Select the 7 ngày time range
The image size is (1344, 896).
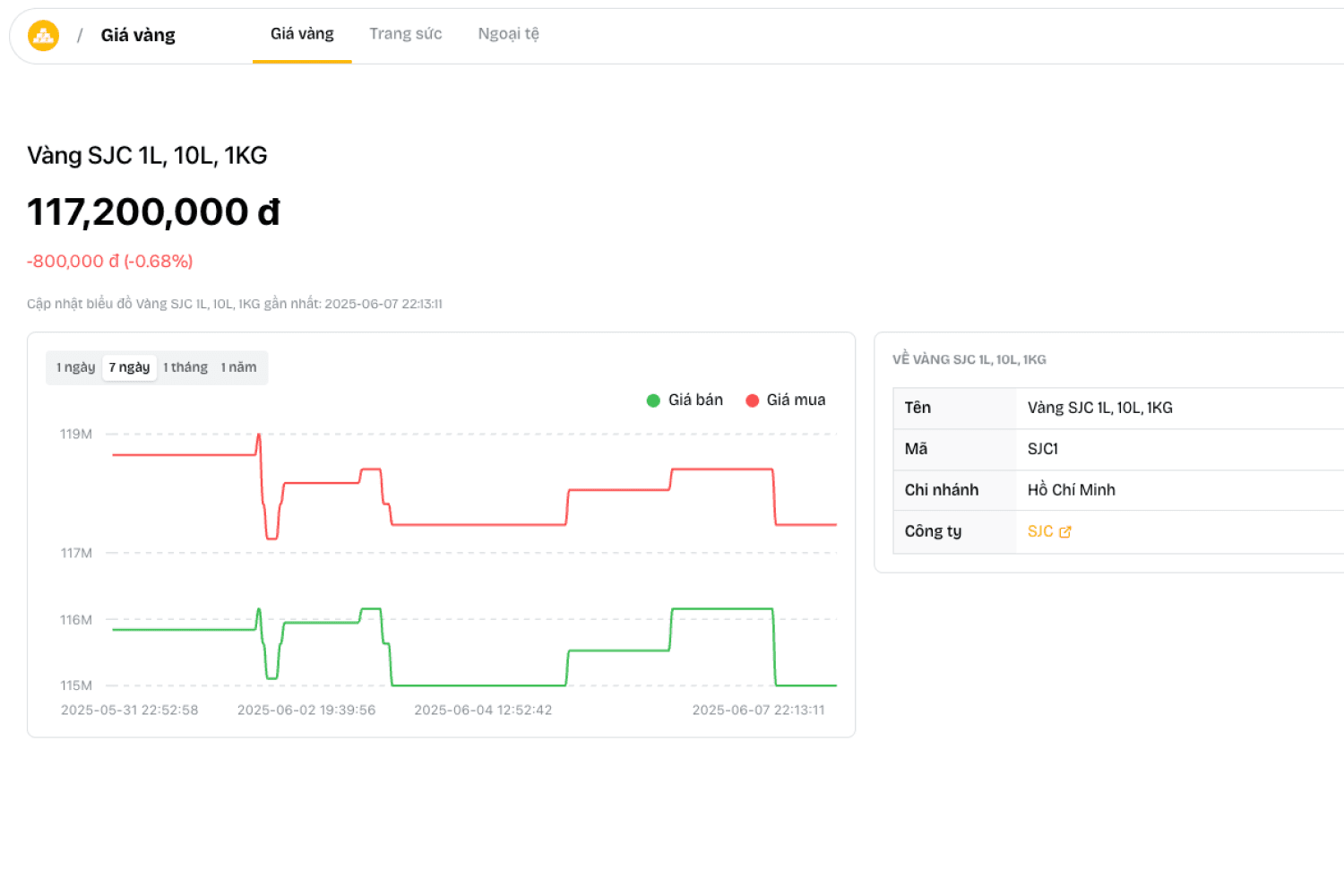129,367
